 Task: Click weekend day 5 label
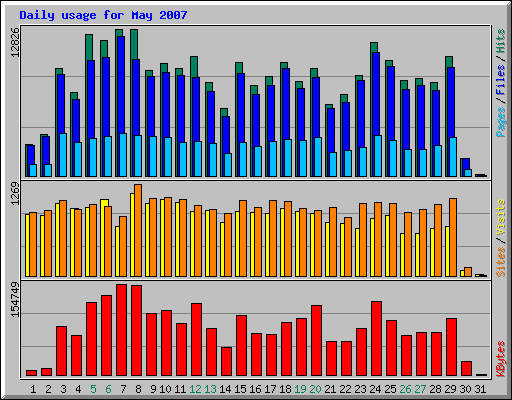click(x=93, y=389)
